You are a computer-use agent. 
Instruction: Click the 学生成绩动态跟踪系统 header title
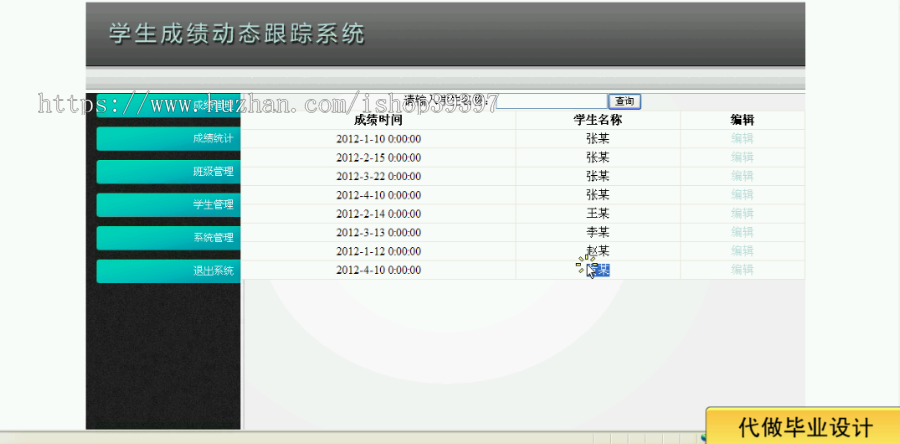pyautogui.click(x=237, y=34)
